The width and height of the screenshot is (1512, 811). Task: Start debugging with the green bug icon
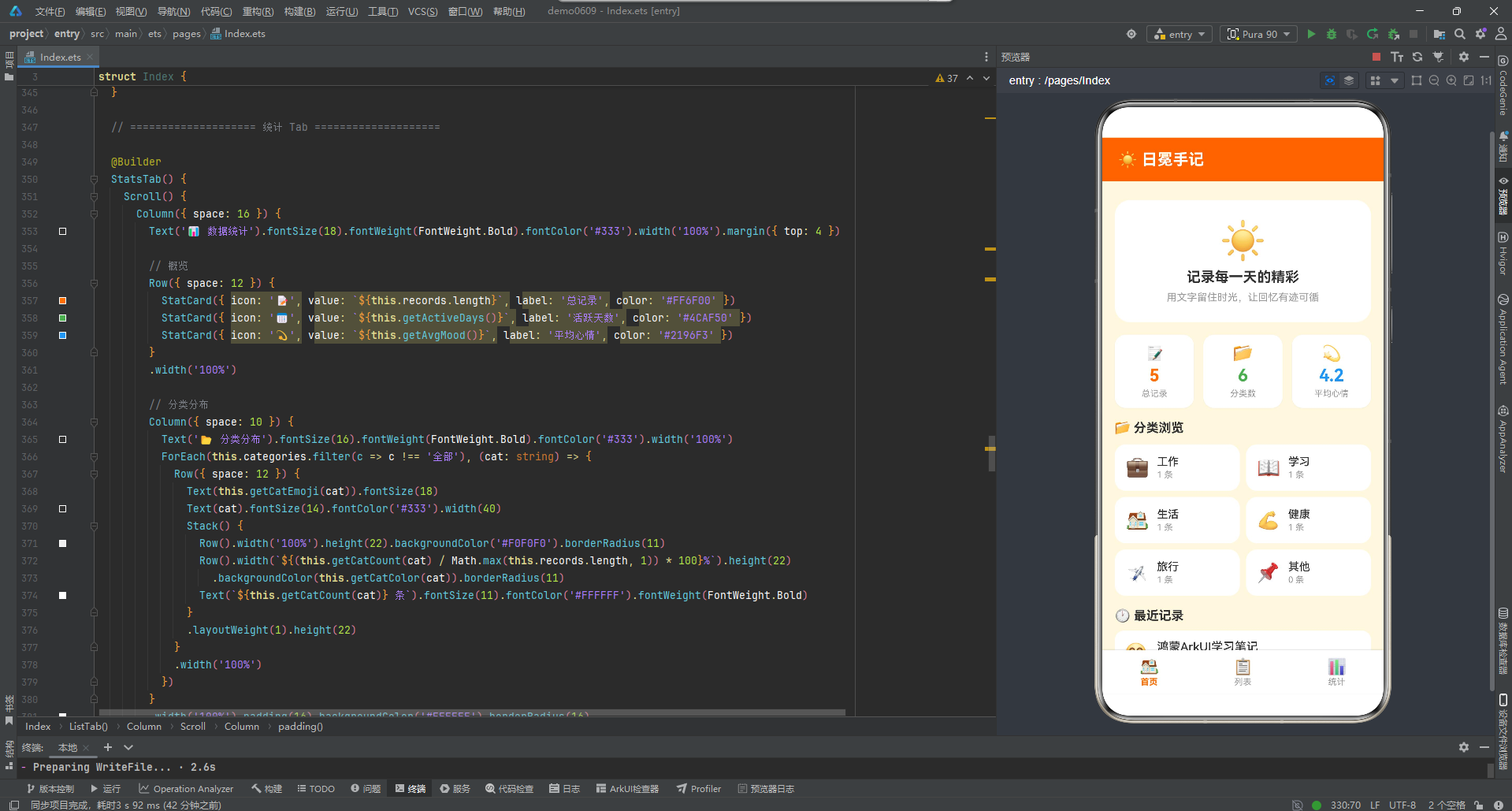[x=1332, y=34]
